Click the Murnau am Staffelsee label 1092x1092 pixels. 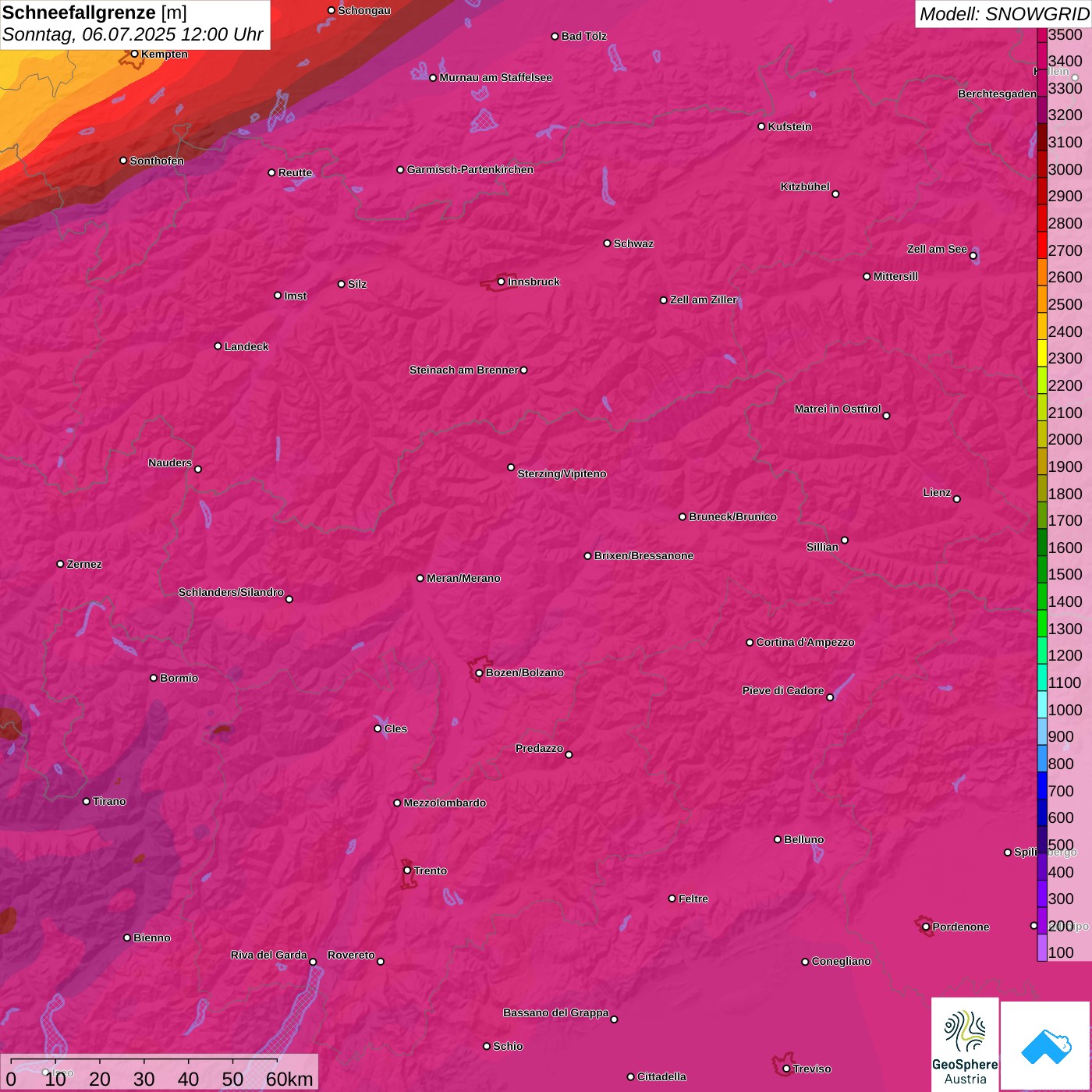[495, 77]
